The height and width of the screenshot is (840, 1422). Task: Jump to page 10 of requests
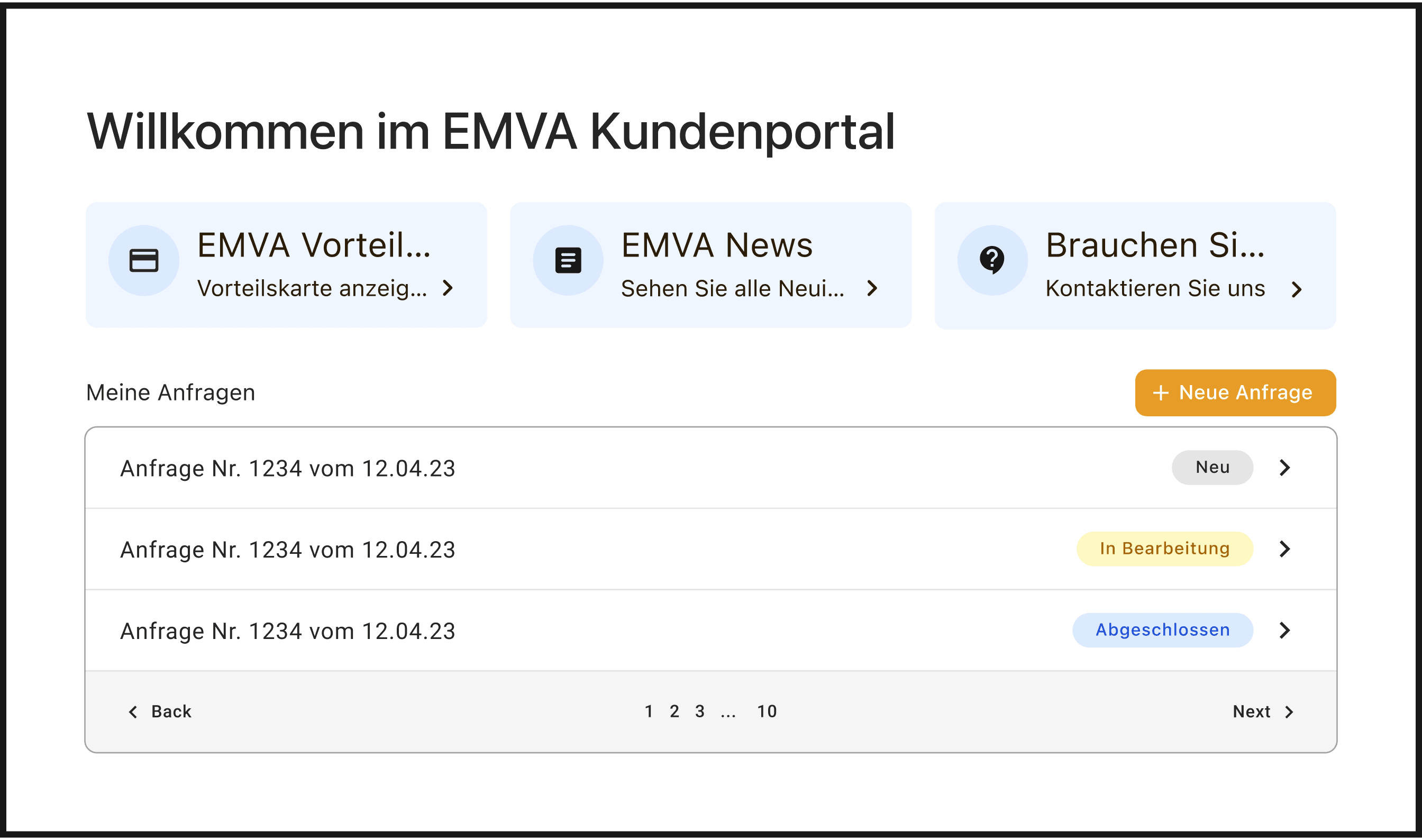767,711
